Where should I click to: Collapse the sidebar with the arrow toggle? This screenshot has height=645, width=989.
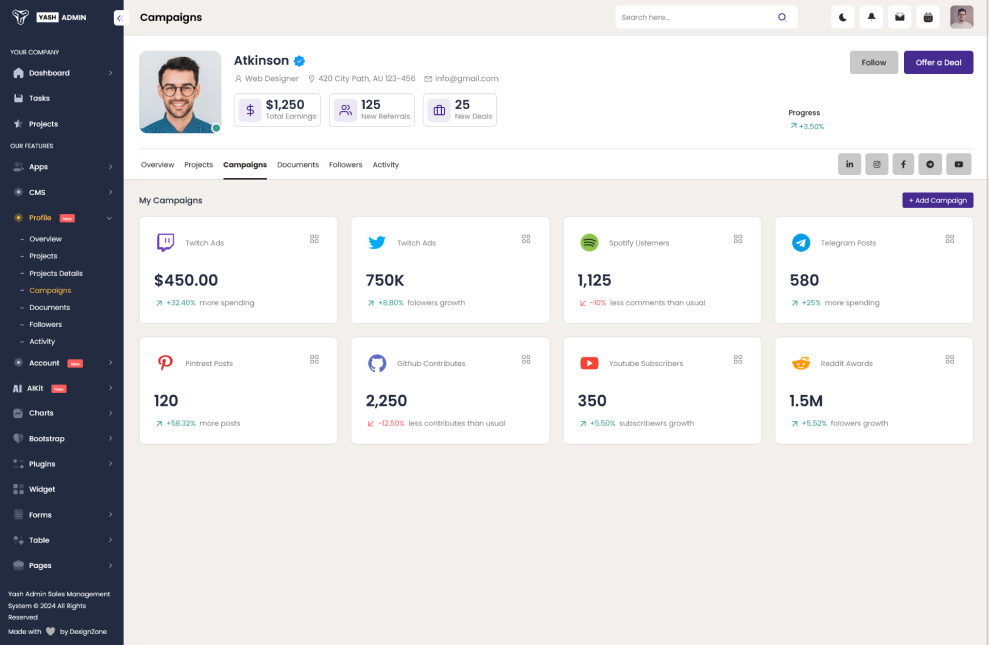[x=120, y=18]
